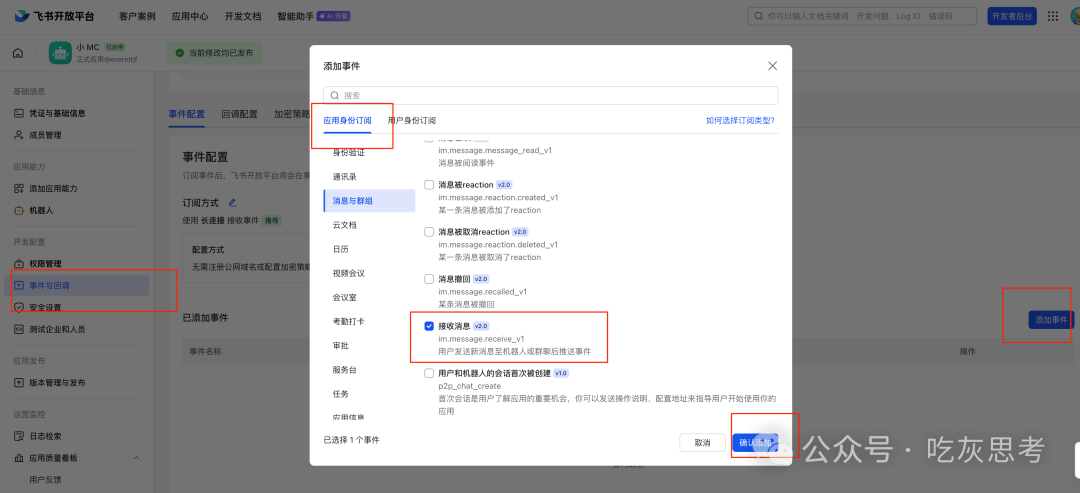Click the 开发者后台 button

pyautogui.click(x=1012, y=16)
